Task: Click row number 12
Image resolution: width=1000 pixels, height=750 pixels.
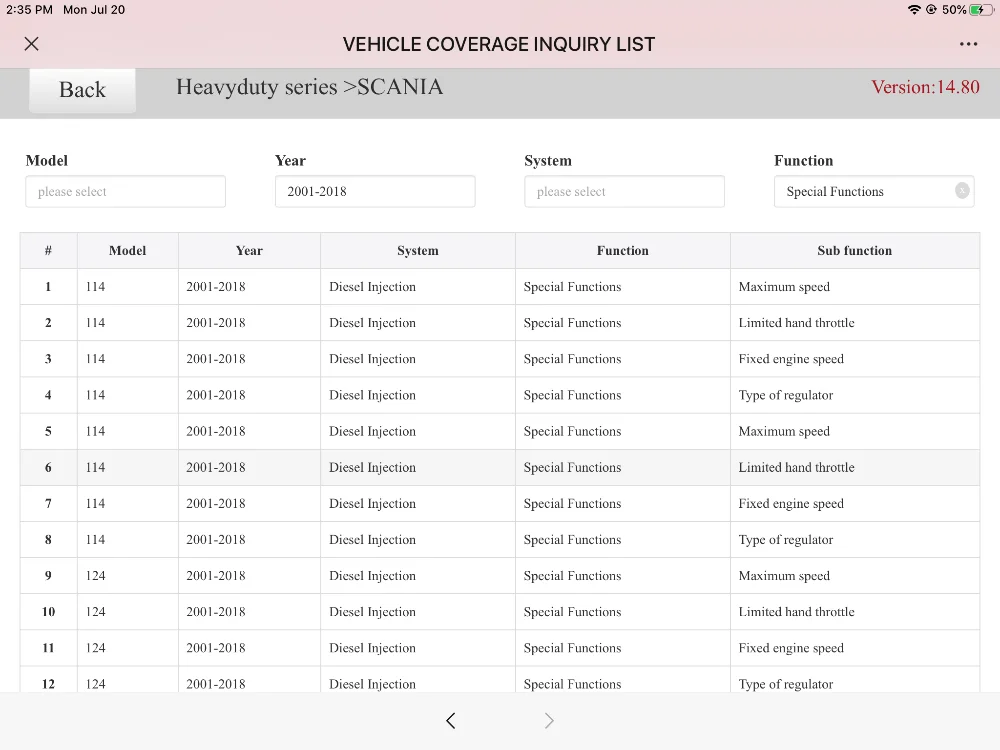Action: (48, 684)
